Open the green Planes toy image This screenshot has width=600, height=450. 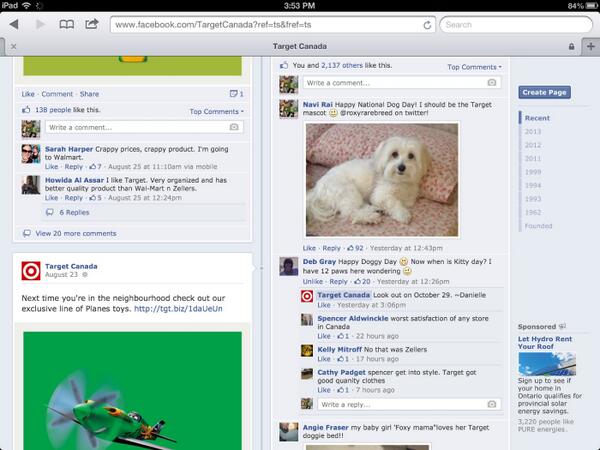132,391
